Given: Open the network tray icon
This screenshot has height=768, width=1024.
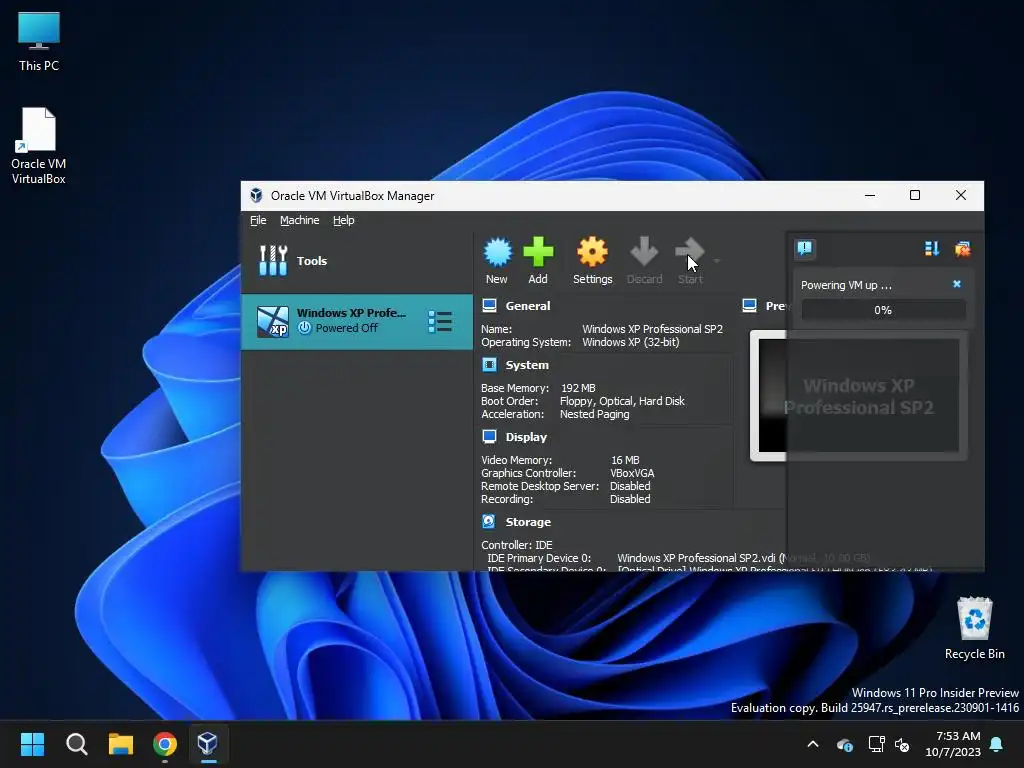Looking at the screenshot, I should [876, 744].
